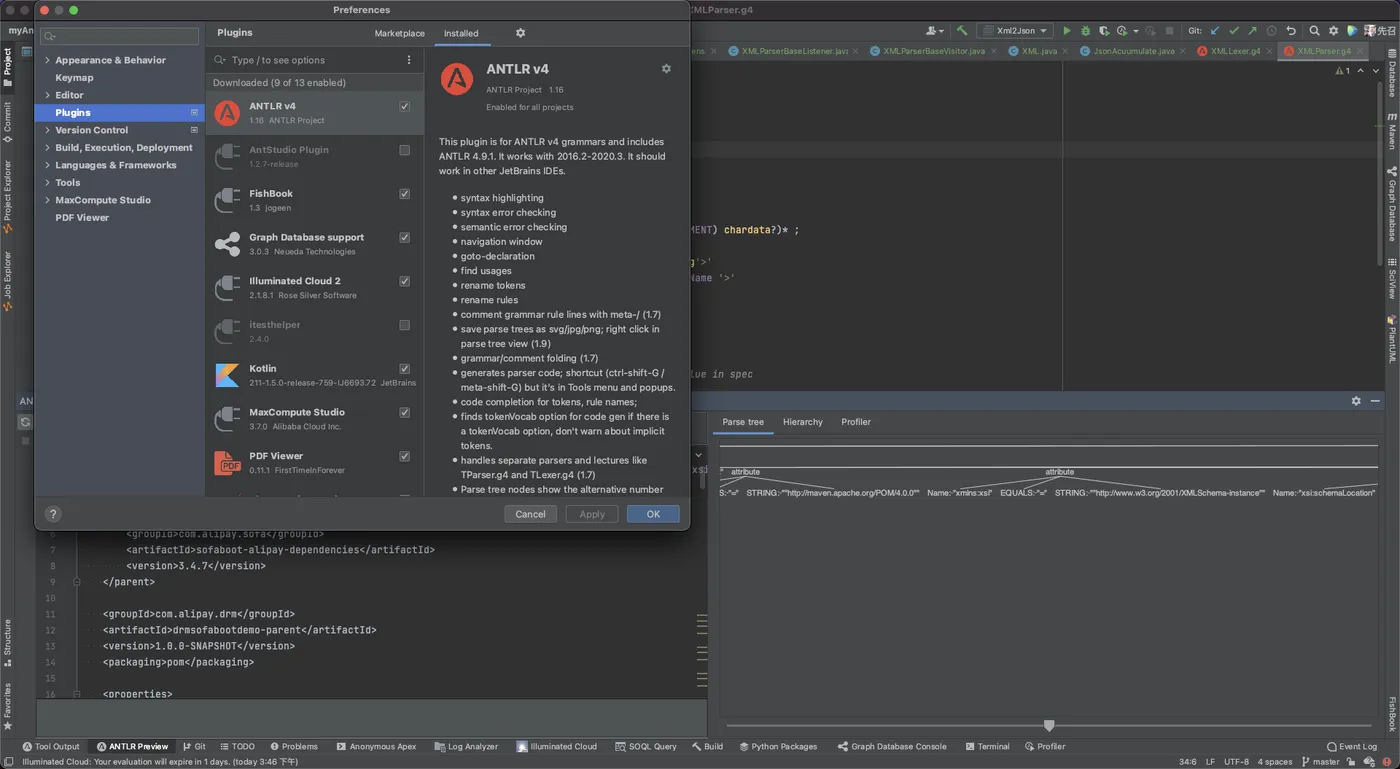Select Plugins in settings tree
Image resolution: width=1400 pixels, height=769 pixels.
pyautogui.click(x=120, y=113)
